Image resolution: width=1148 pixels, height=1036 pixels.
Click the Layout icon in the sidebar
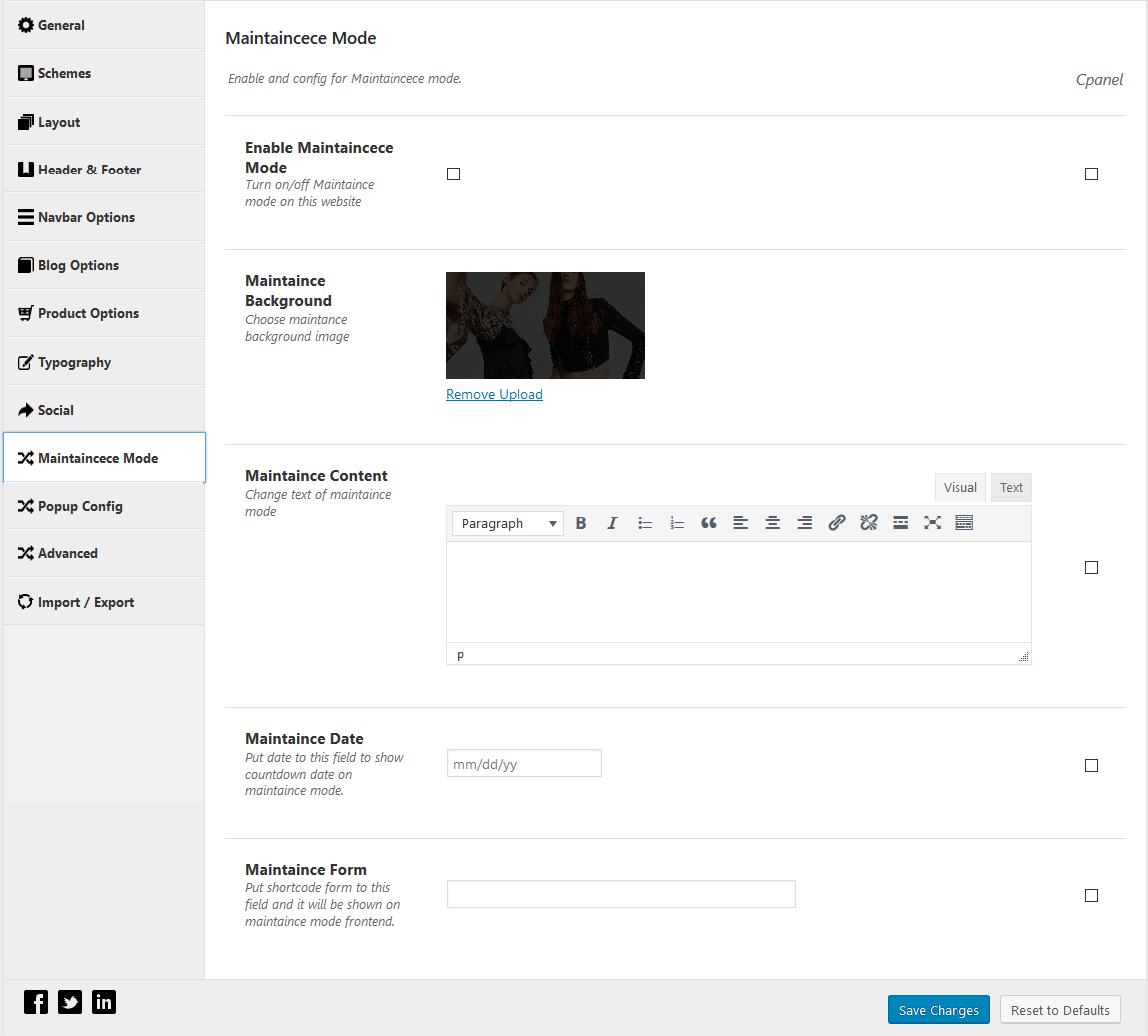click(x=26, y=122)
